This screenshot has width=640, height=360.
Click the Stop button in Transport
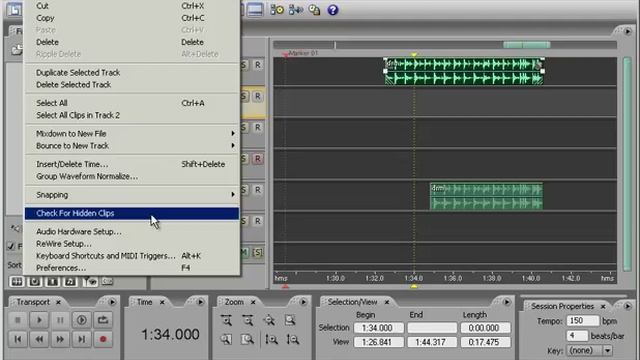click(x=18, y=320)
